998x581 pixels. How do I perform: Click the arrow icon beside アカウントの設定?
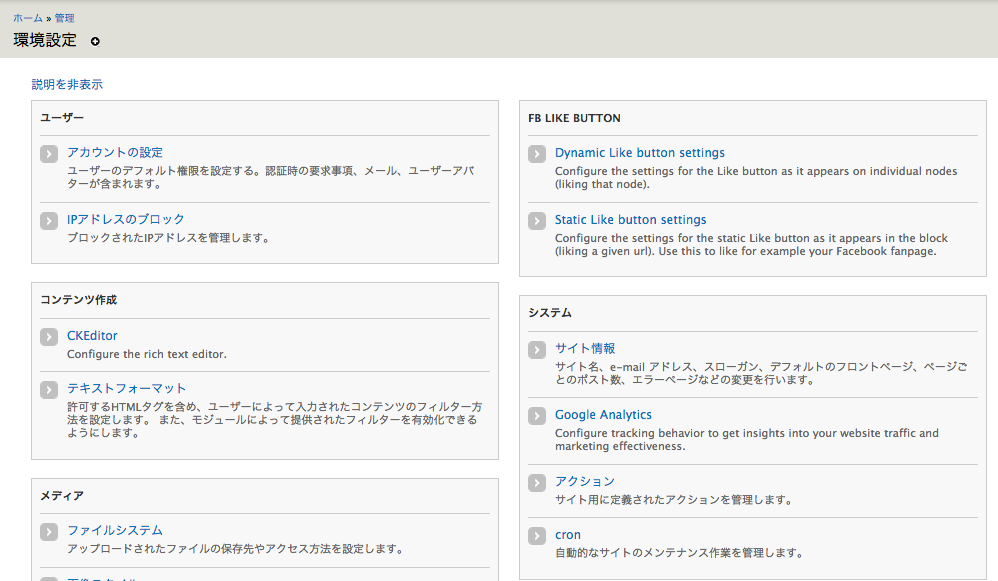pos(49,154)
